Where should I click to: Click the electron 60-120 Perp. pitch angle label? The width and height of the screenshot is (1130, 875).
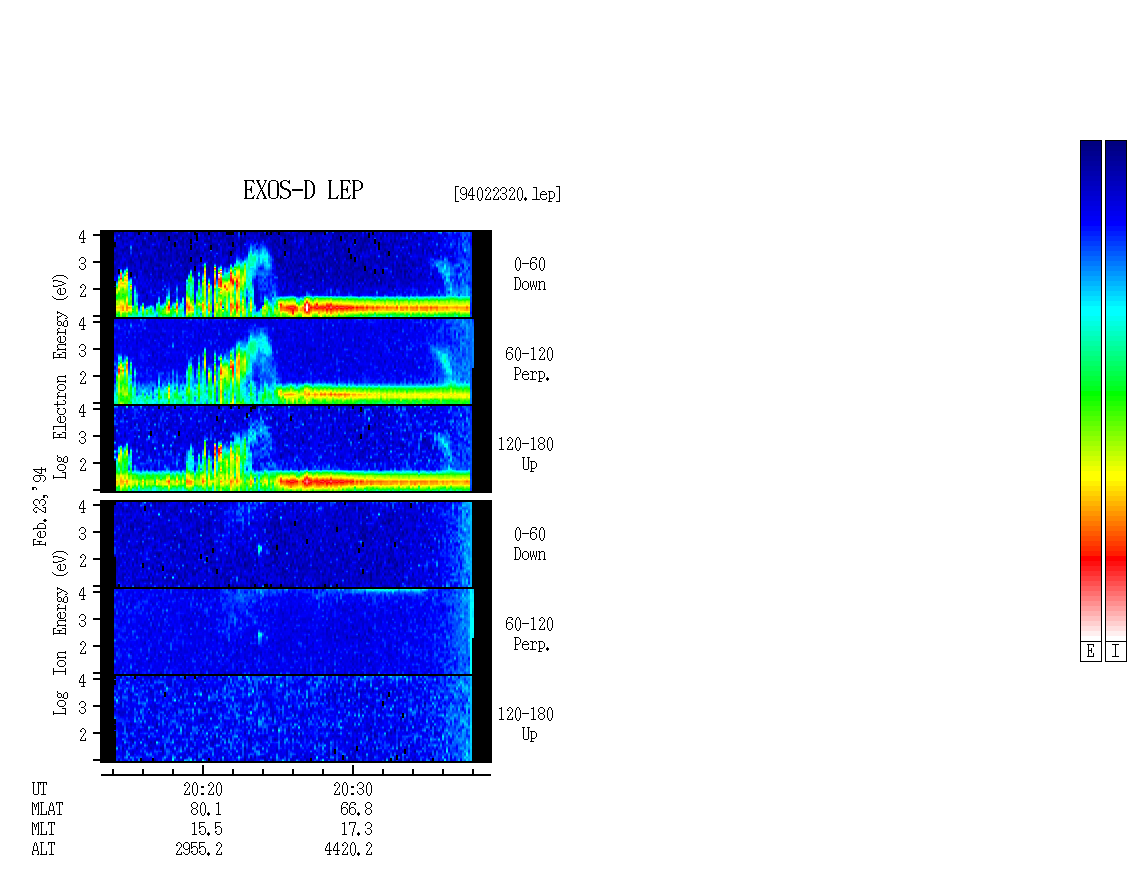click(530, 365)
